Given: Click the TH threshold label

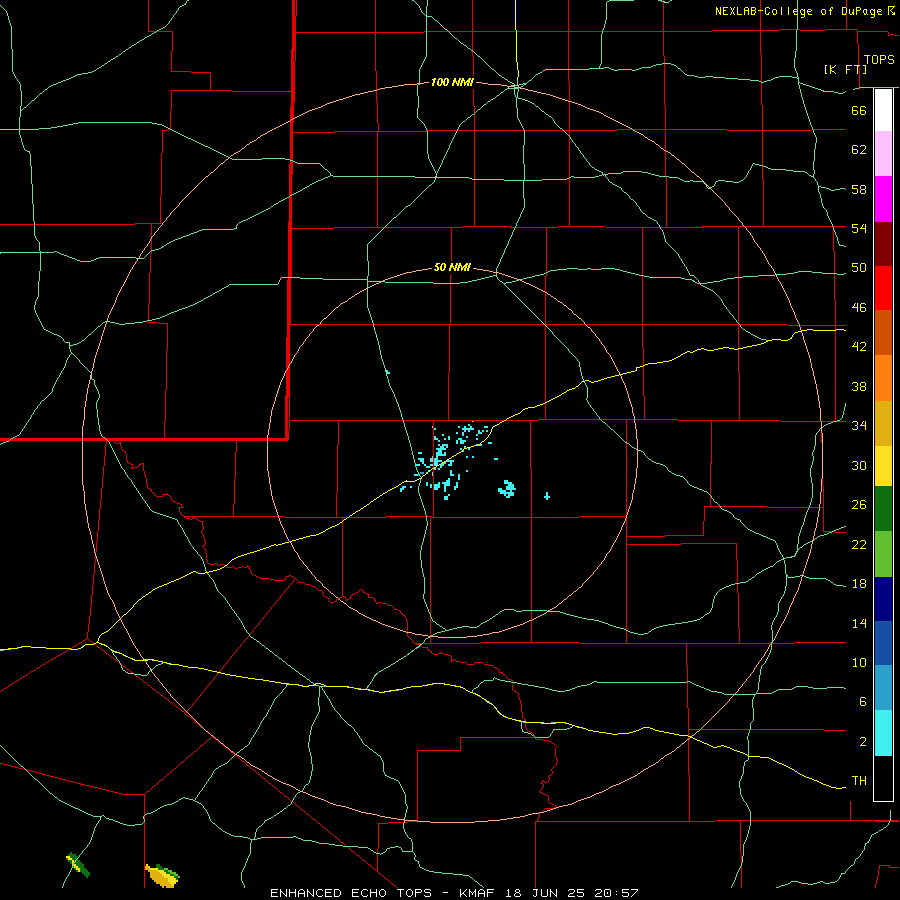Looking at the screenshot, I should (x=859, y=781).
